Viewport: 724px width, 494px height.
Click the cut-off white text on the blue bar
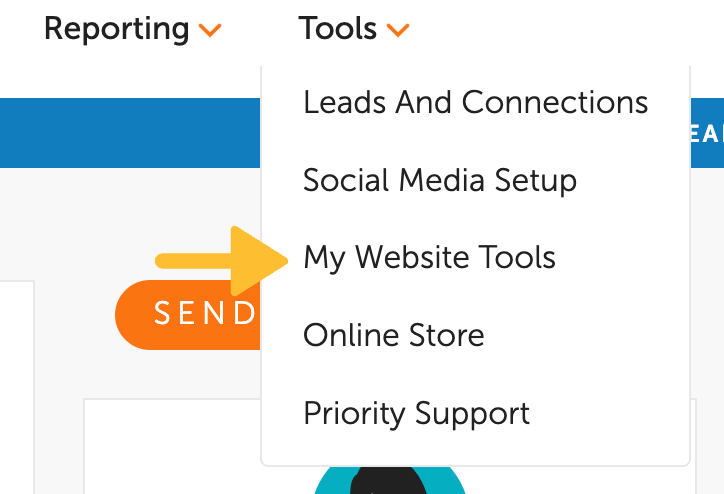click(710, 134)
